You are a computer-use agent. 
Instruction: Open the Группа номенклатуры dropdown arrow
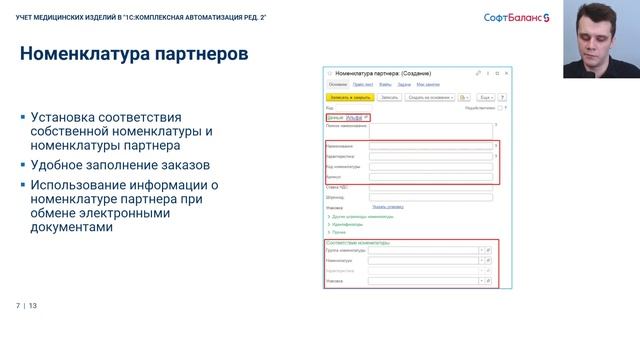[x=482, y=250]
